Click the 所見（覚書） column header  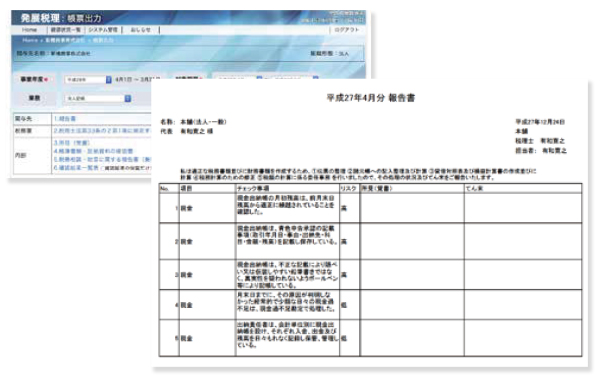click(412, 189)
